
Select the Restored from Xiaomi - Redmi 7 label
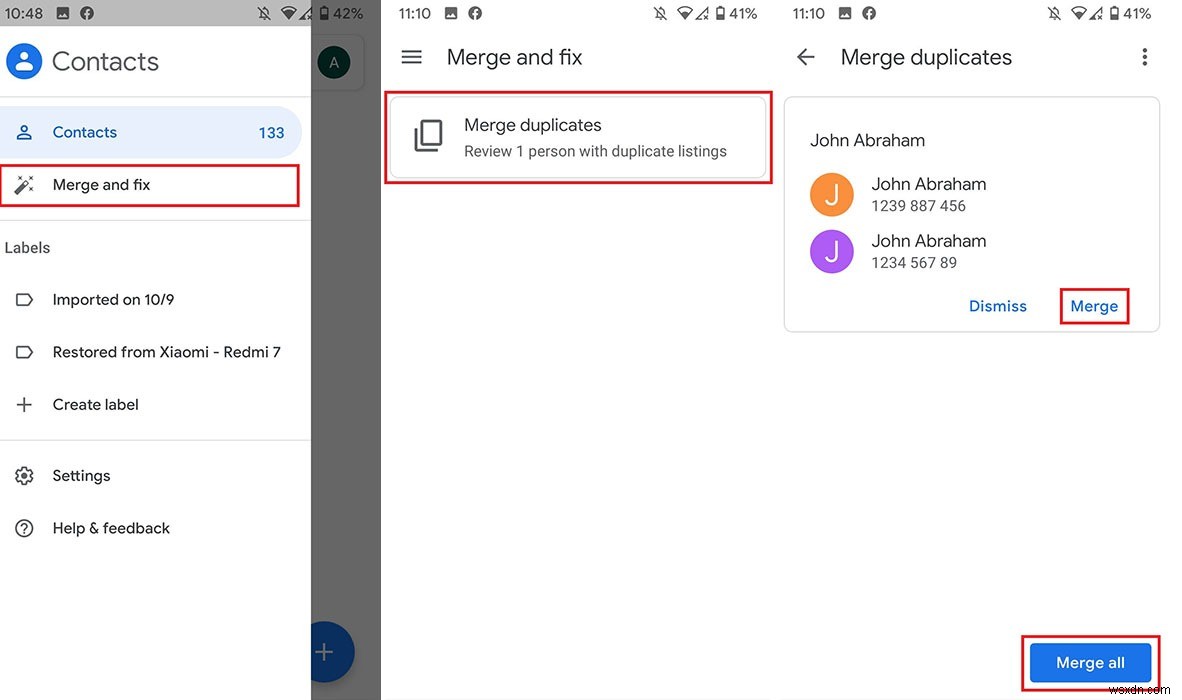click(x=166, y=351)
